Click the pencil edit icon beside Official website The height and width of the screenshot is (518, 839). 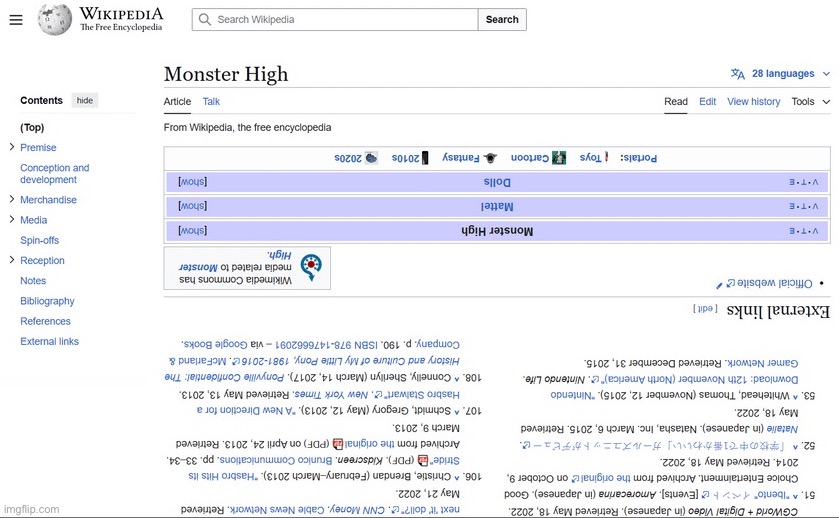click(x=719, y=286)
